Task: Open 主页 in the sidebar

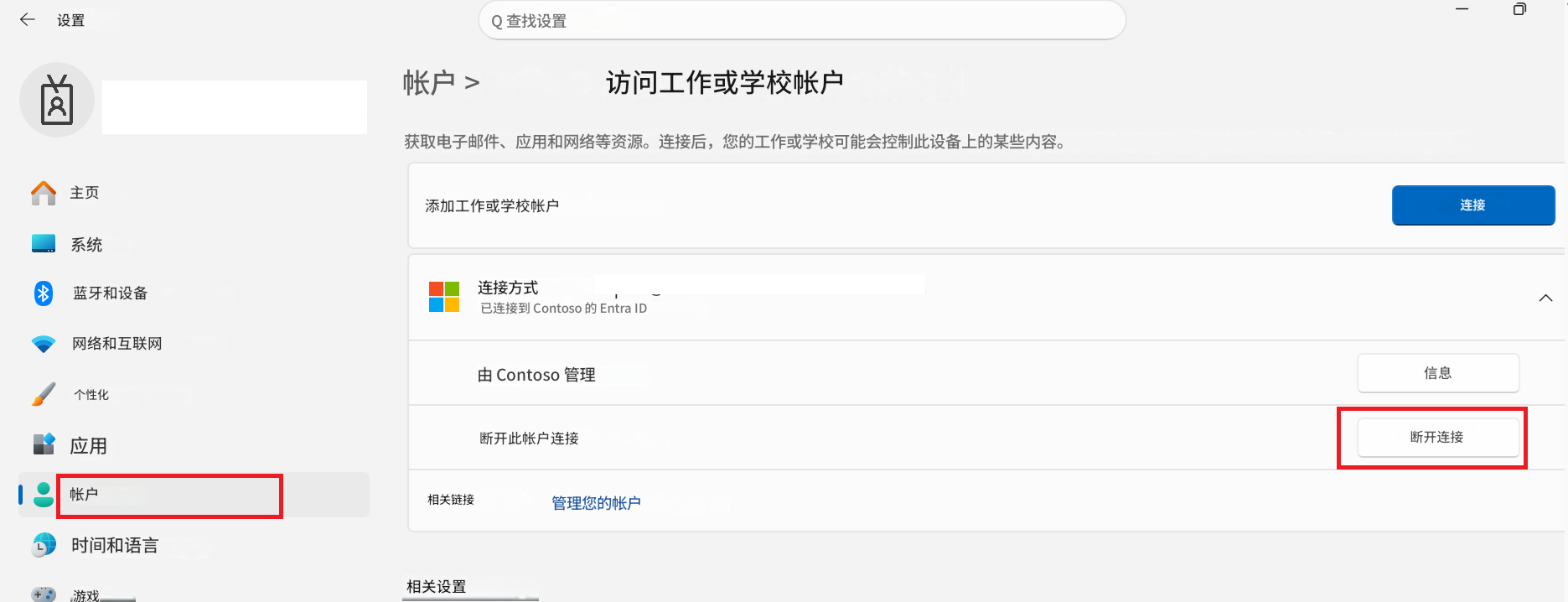Action: 85,193
